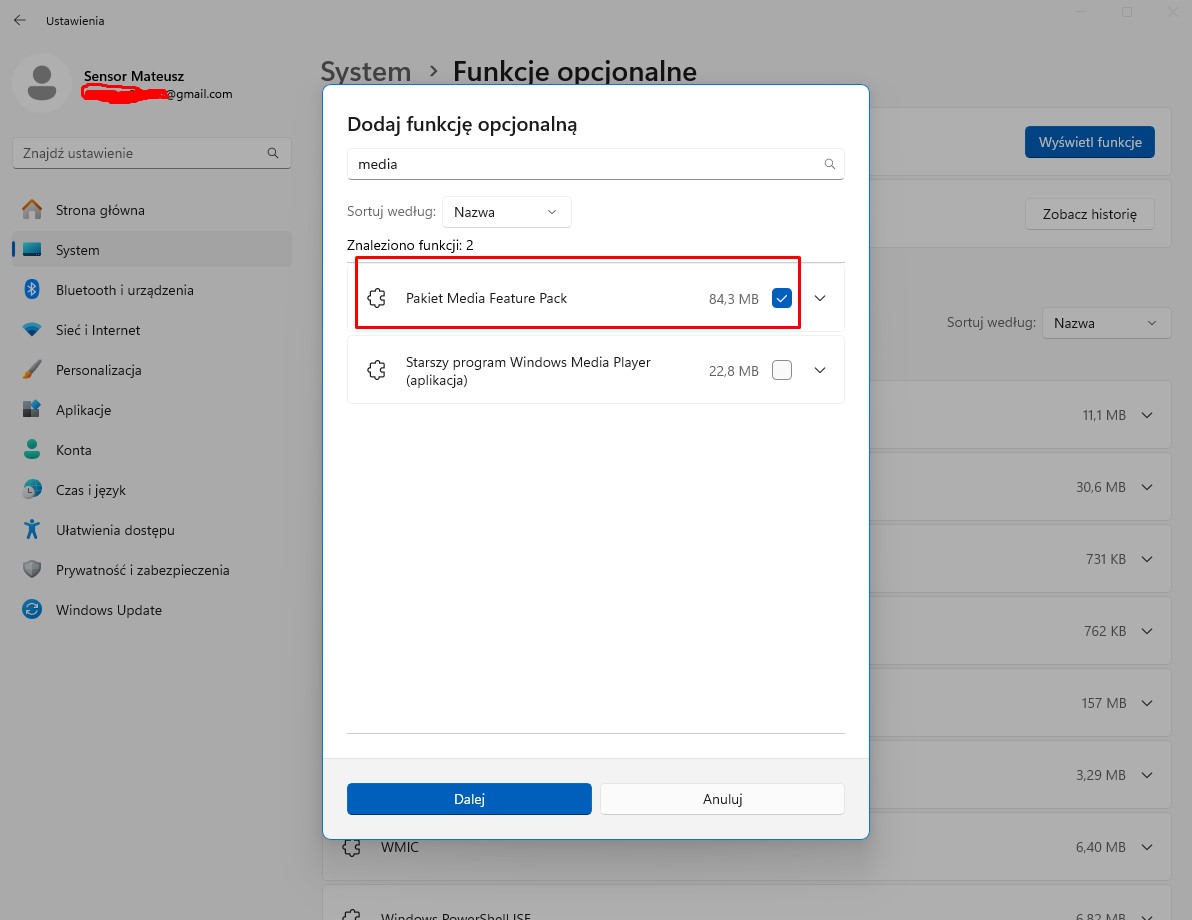Expand Starszy program Windows Media Player chevron

tap(820, 370)
